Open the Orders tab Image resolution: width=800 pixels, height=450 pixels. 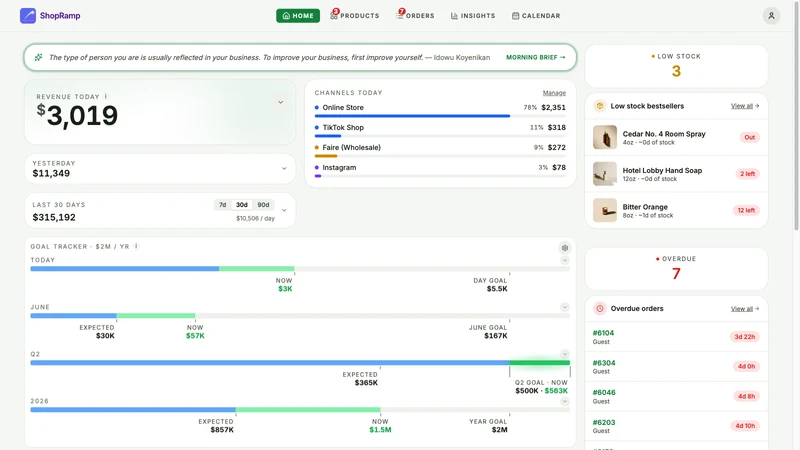pos(415,16)
